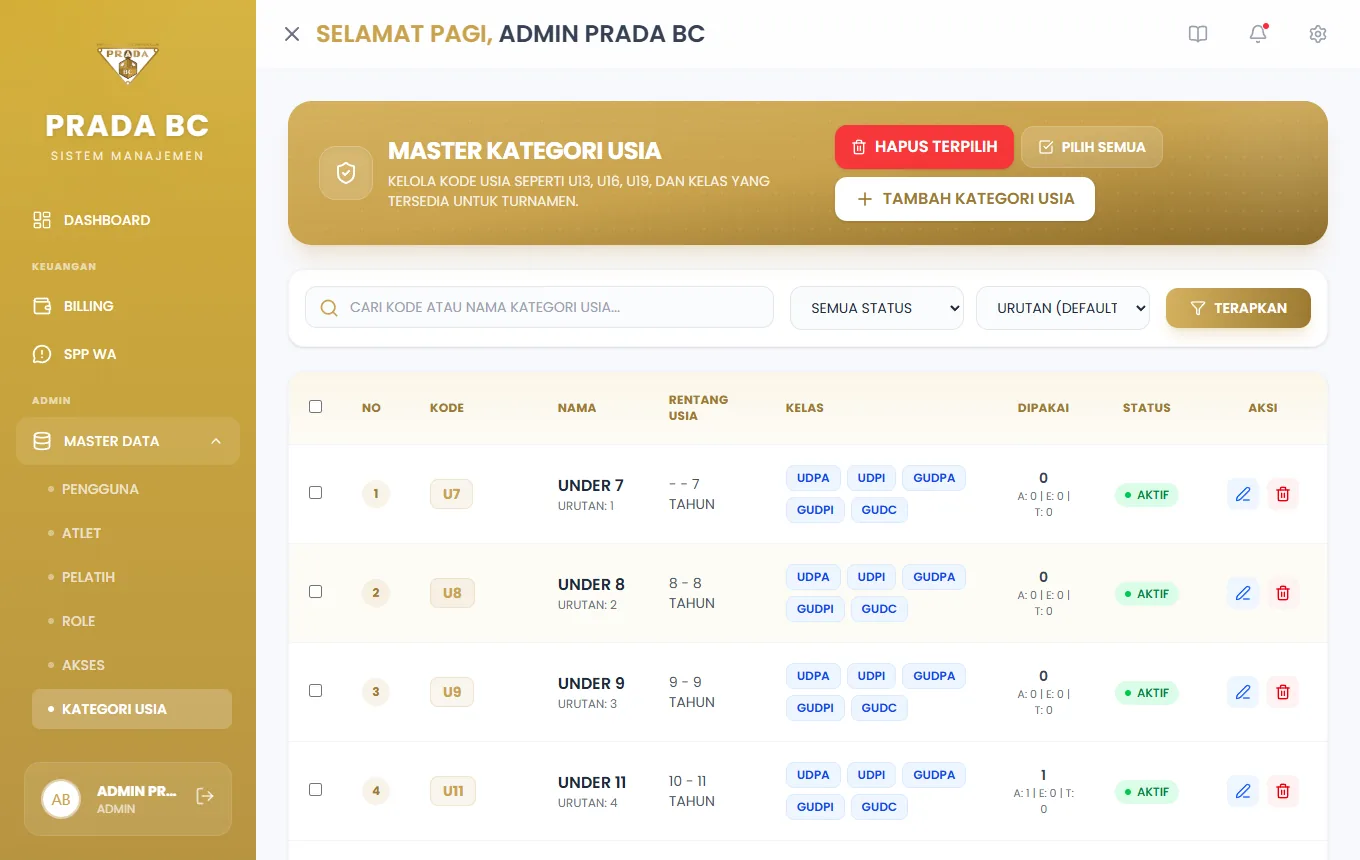Check the box for the U8 row
The width and height of the screenshot is (1360, 860).
click(x=316, y=592)
